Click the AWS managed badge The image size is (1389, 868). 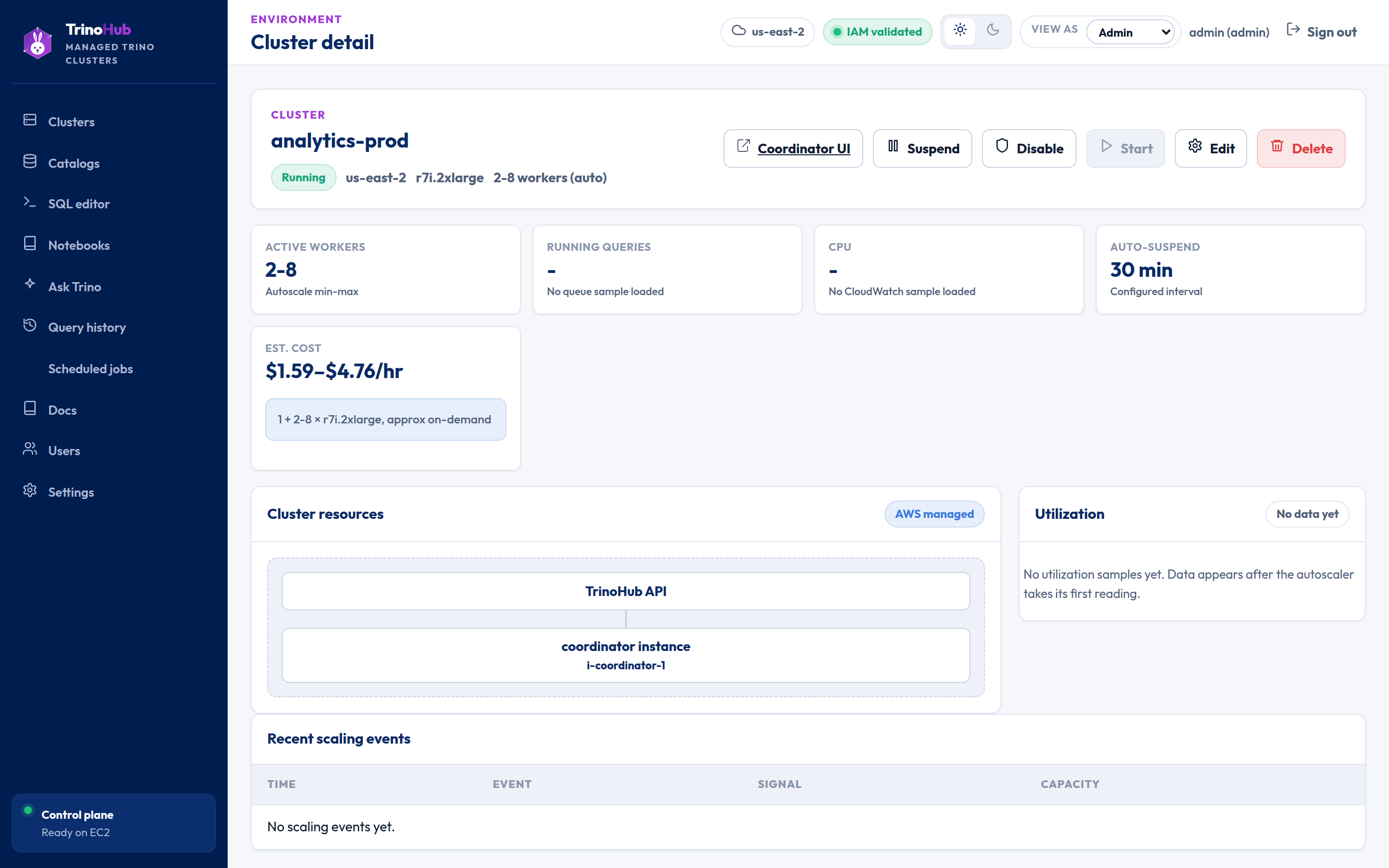934,515
